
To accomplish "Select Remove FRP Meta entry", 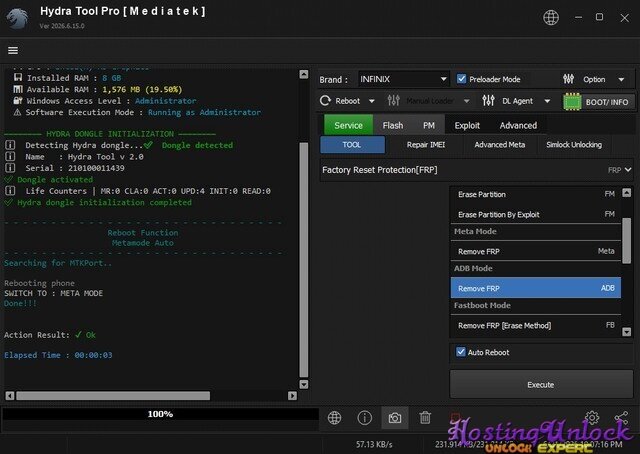I will tap(536, 251).
